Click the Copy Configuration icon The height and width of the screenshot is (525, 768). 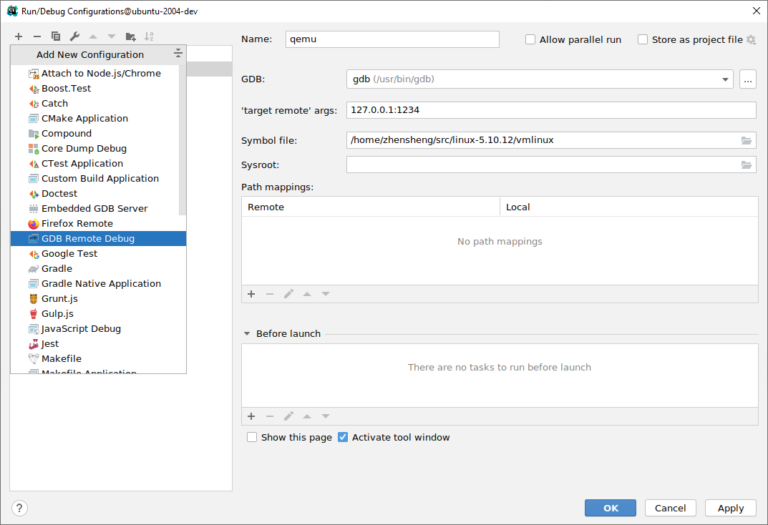[55, 36]
